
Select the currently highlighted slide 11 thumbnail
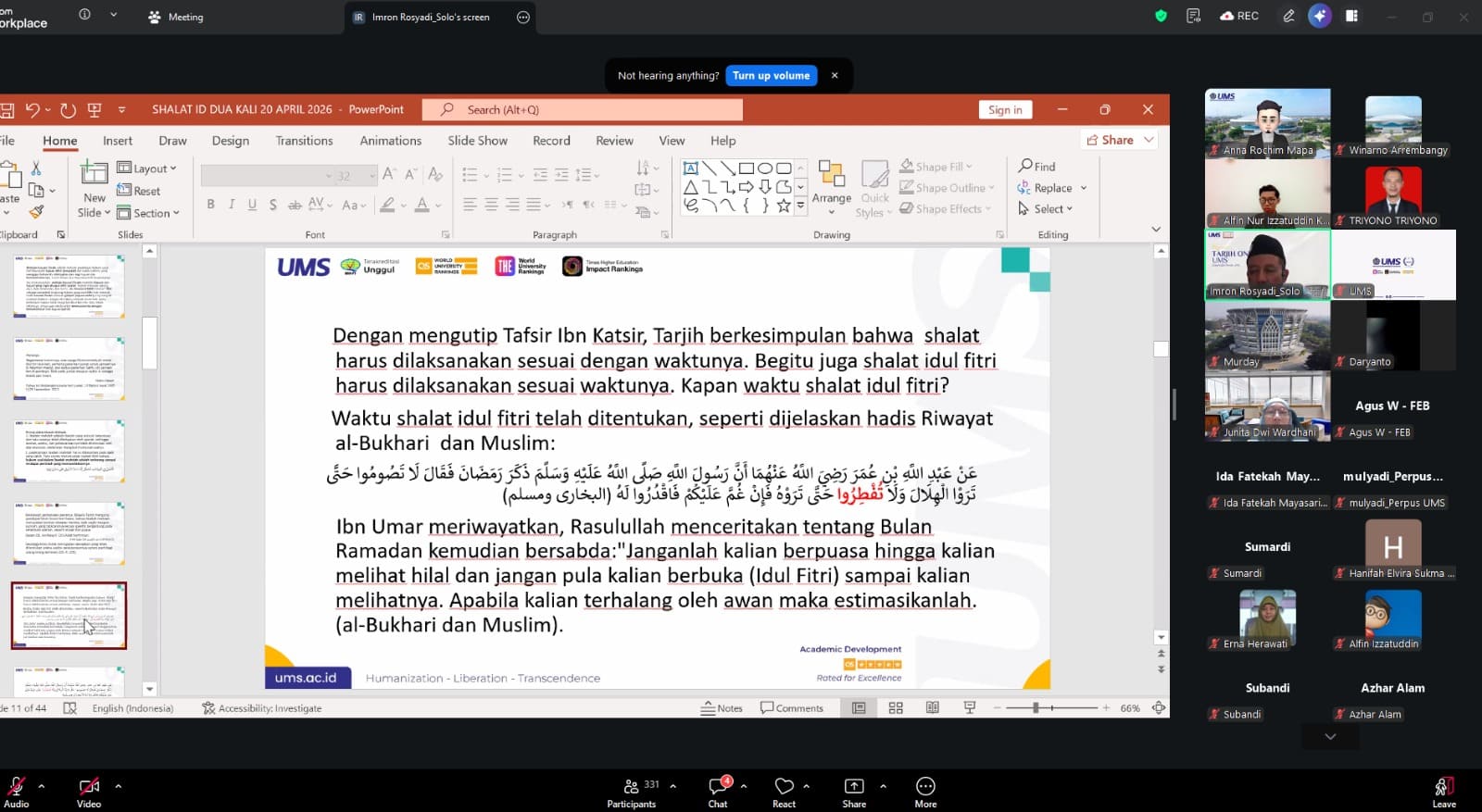pyautogui.click(x=69, y=616)
